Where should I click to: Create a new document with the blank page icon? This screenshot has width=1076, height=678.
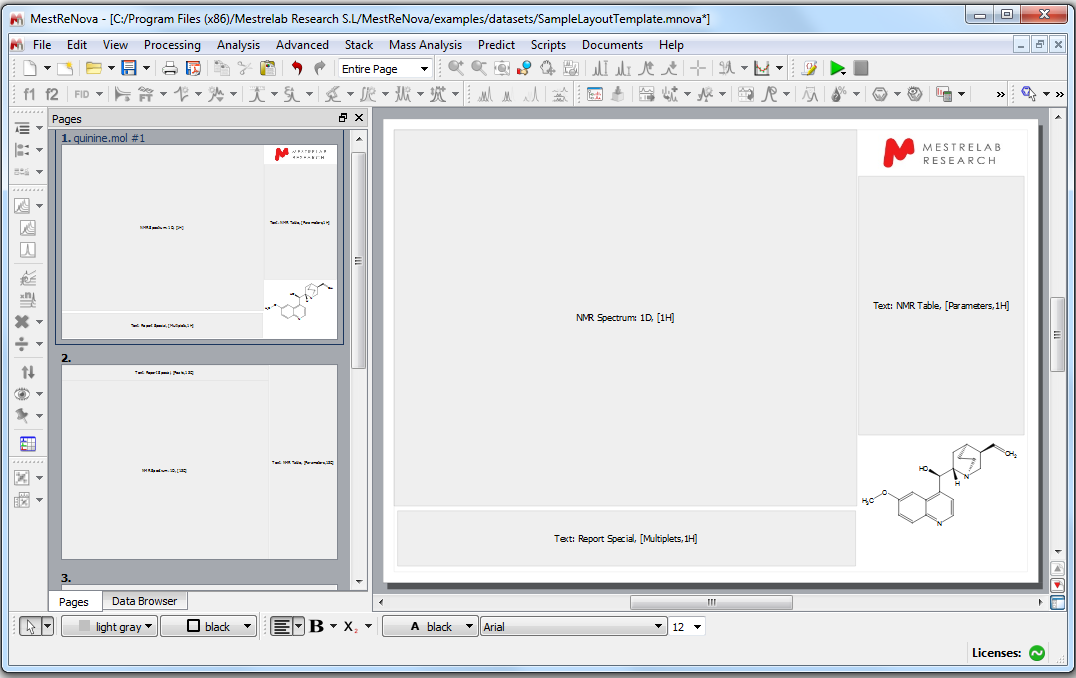(30, 68)
